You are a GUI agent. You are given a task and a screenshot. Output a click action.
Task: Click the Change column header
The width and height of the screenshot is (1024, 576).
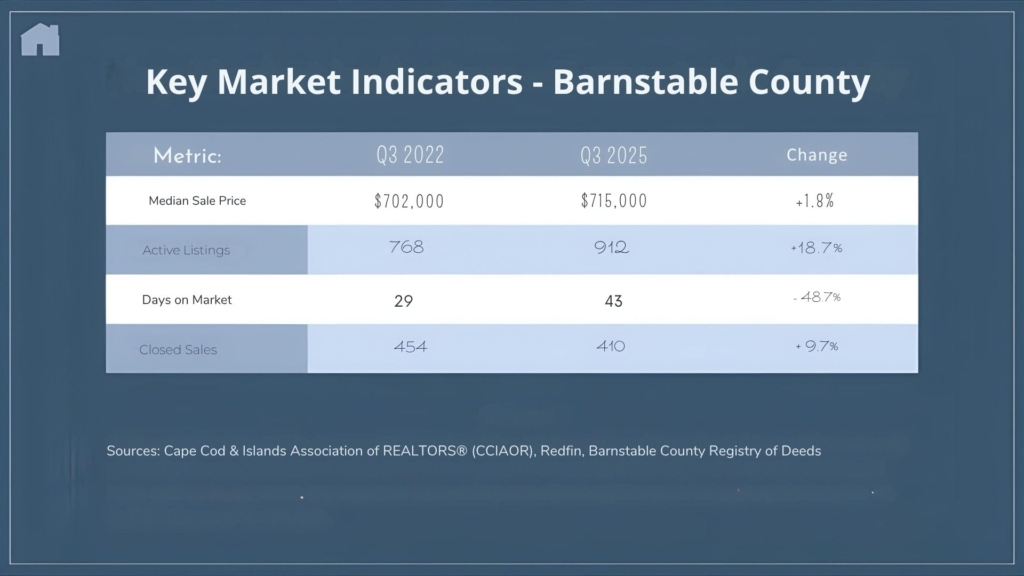pos(816,155)
